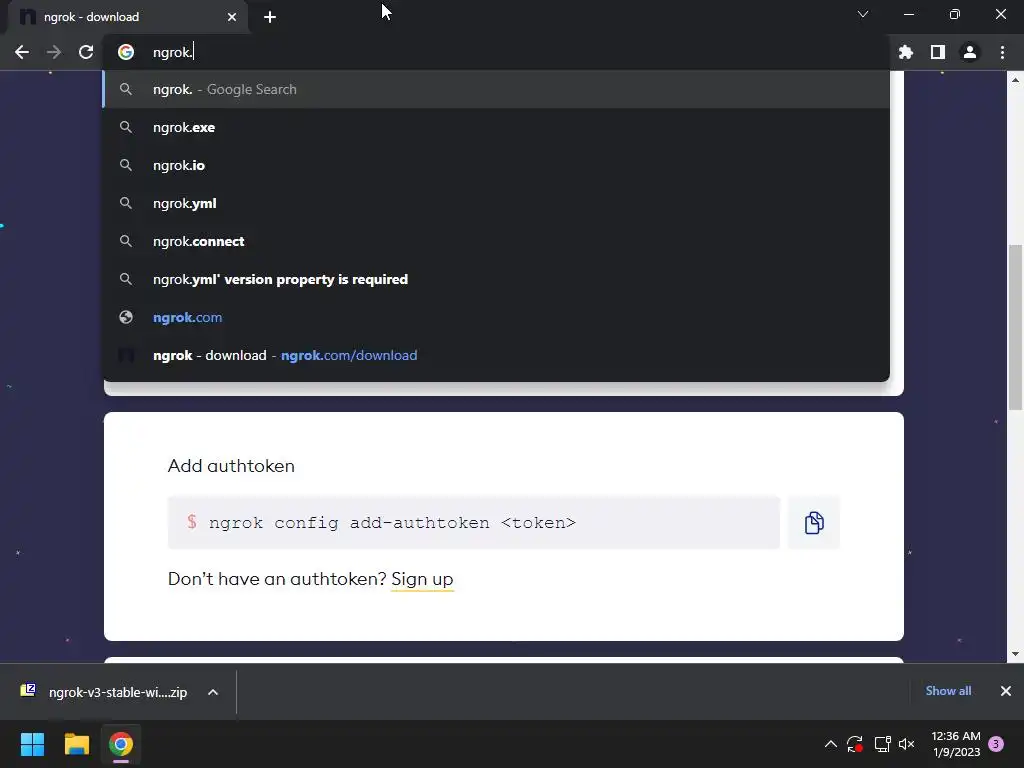The width and height of the screenshot is (1024, 768).
Task: Open the ngrok.com URL suggestion
Action: pos(496,317)
